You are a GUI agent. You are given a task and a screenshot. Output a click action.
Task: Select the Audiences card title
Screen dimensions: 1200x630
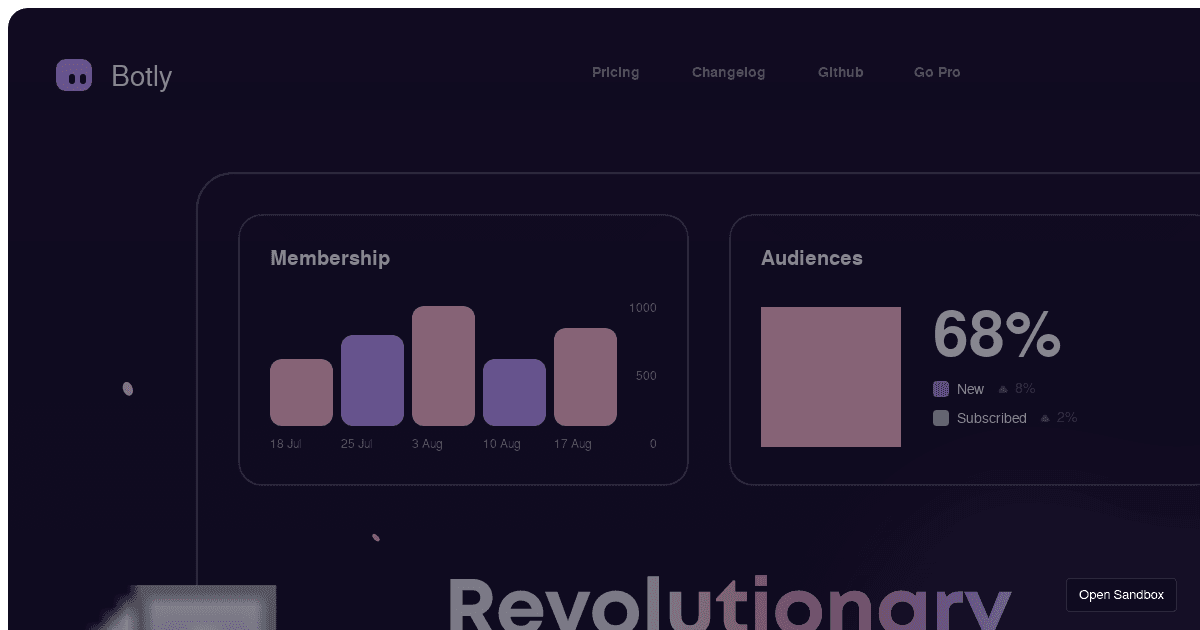click(812, 258)
